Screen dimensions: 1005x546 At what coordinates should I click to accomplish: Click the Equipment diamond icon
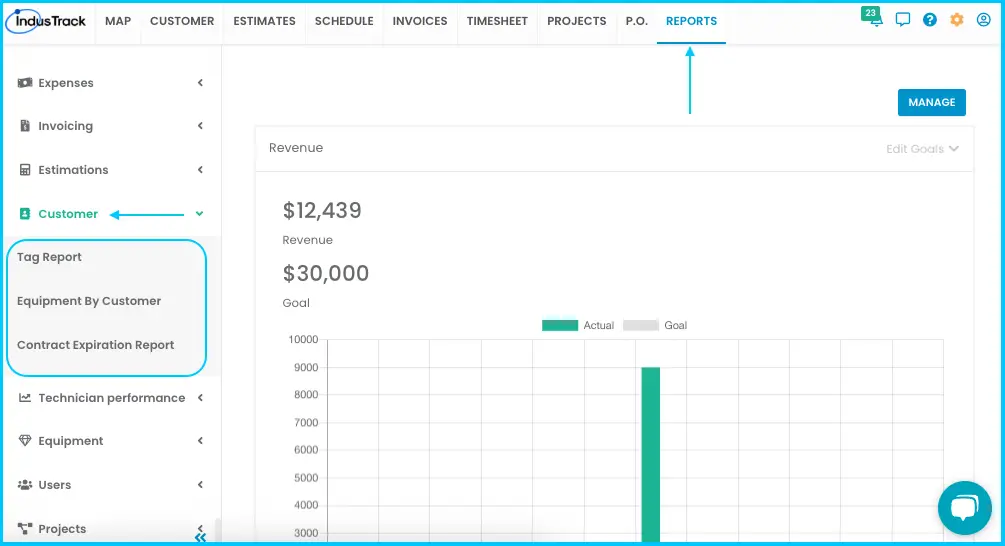(x=25, y=441)
